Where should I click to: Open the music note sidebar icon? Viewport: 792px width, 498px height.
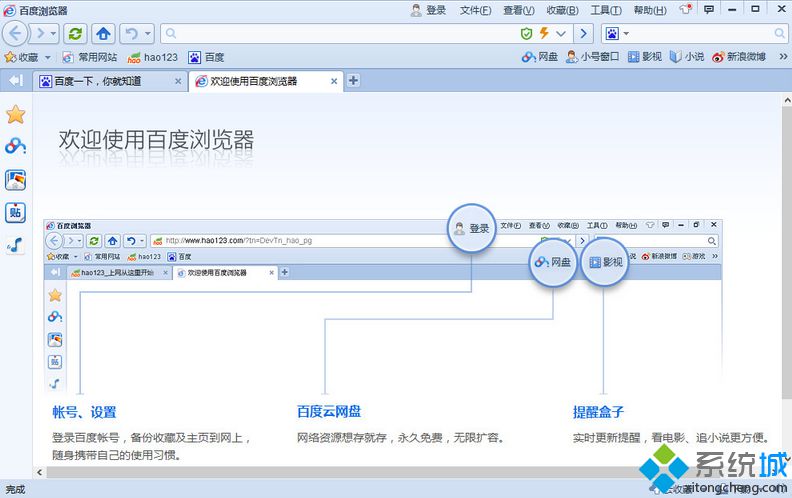tap(16, 245)
